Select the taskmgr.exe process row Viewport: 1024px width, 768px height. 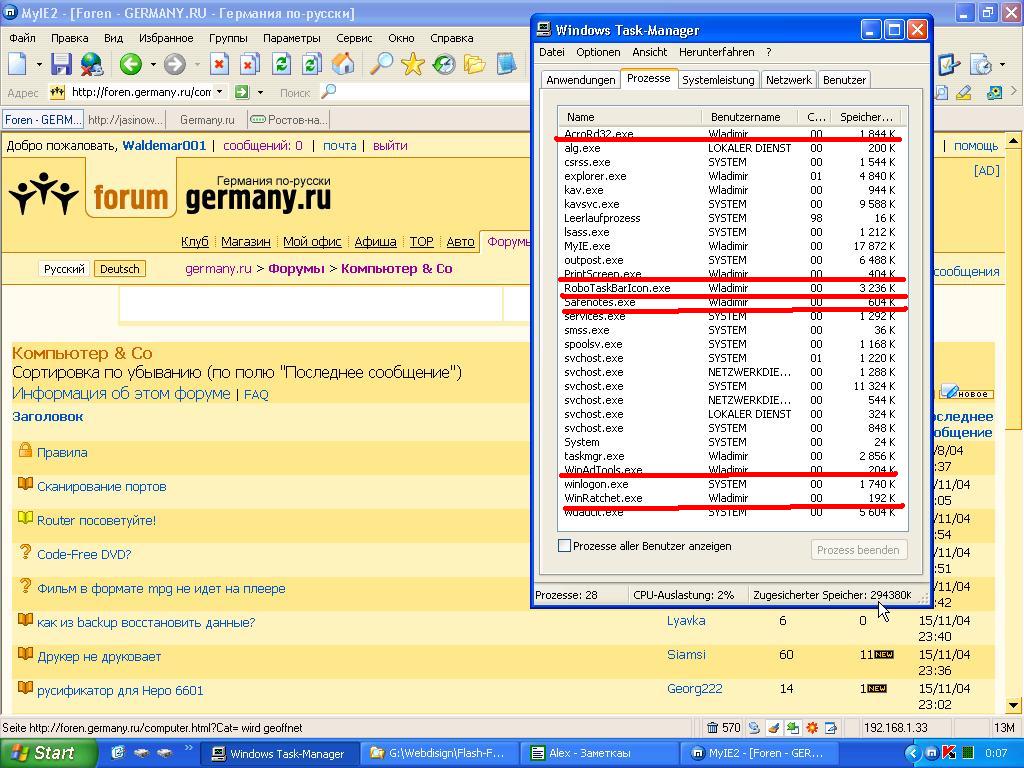tap(731, 456)
